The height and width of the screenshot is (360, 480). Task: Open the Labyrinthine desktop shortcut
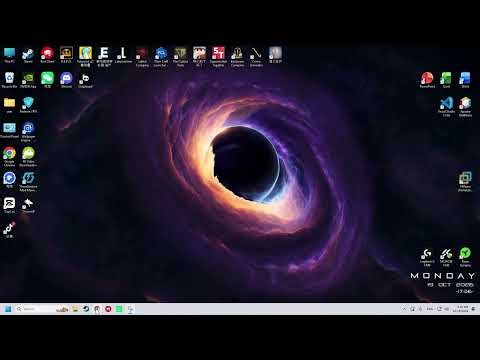(x=123, y=55)
